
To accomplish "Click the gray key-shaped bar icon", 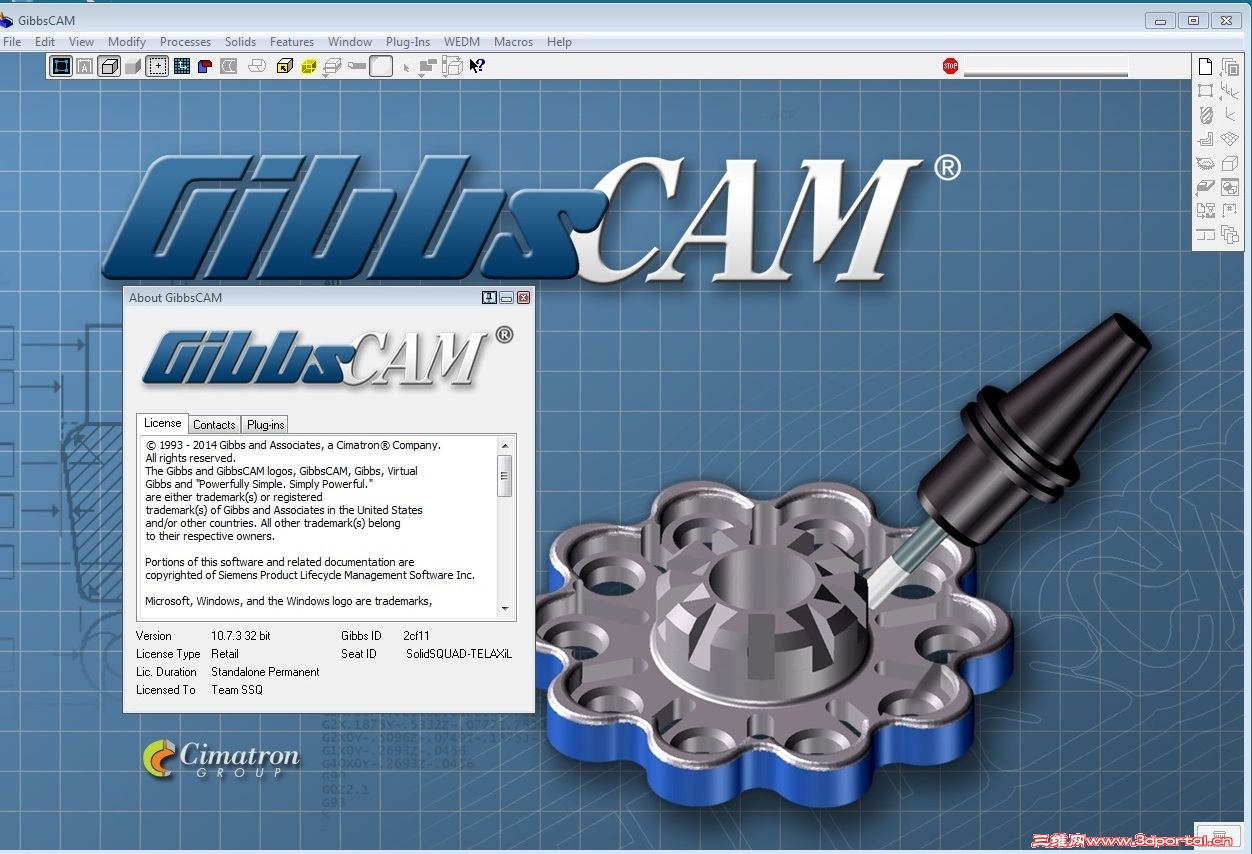I will coord(357,66).
